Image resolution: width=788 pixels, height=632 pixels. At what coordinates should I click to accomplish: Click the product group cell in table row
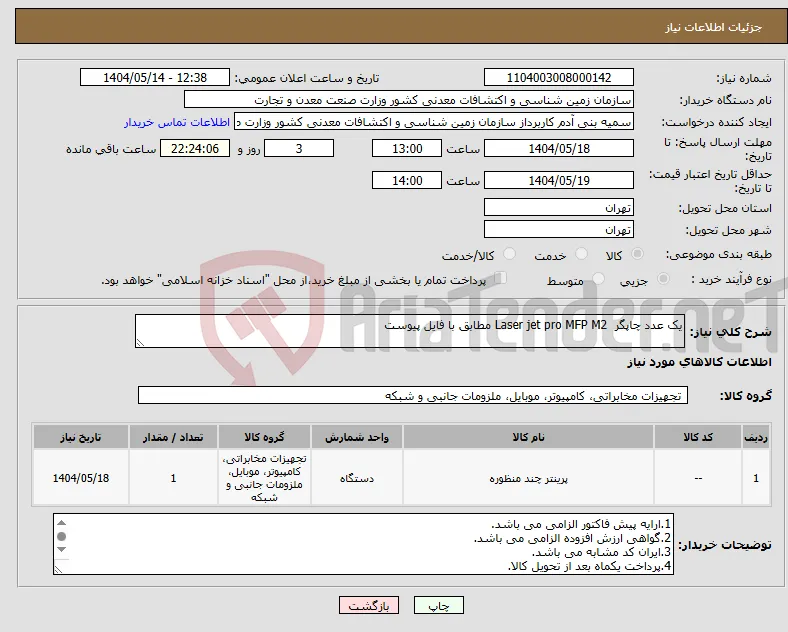(264, 478)
